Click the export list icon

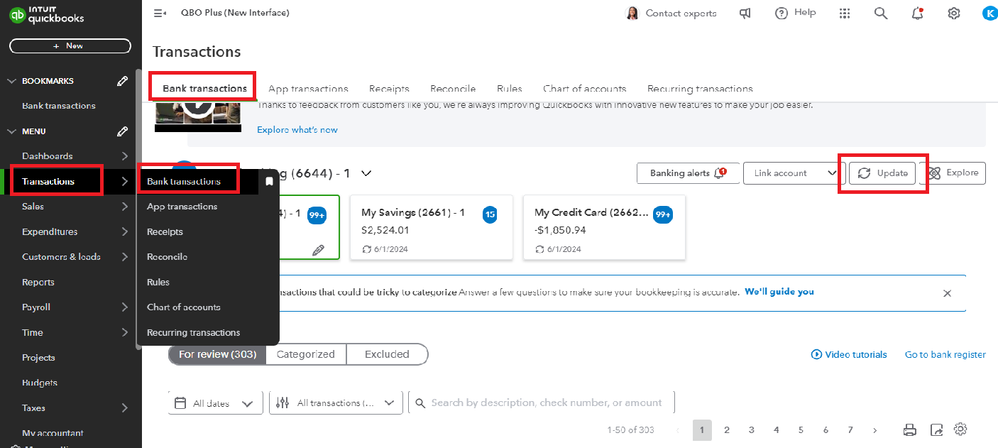(x=936, y=430)
